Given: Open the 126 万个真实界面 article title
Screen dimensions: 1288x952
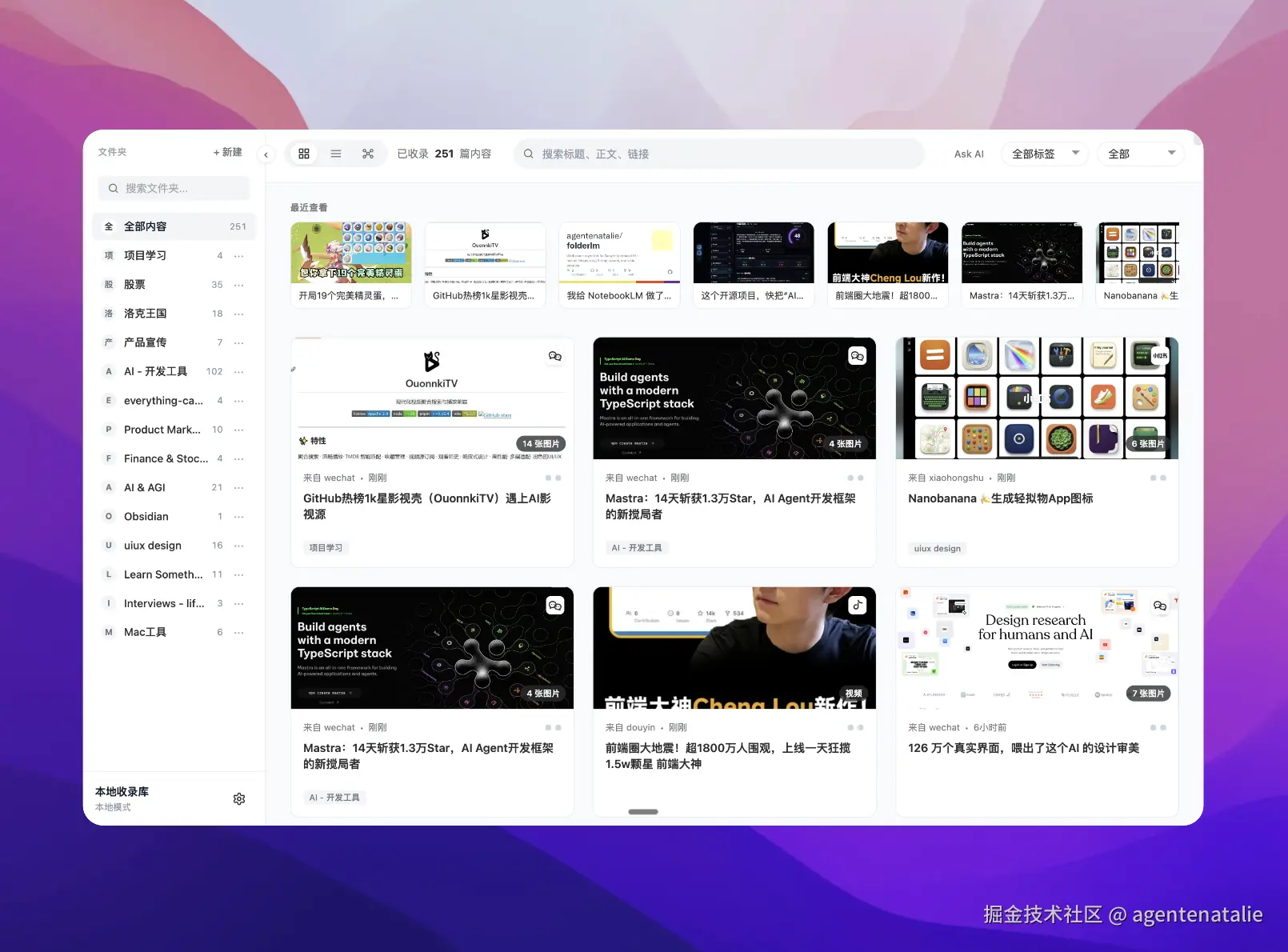Looking at the screenshot, I should coord(1024,748).
